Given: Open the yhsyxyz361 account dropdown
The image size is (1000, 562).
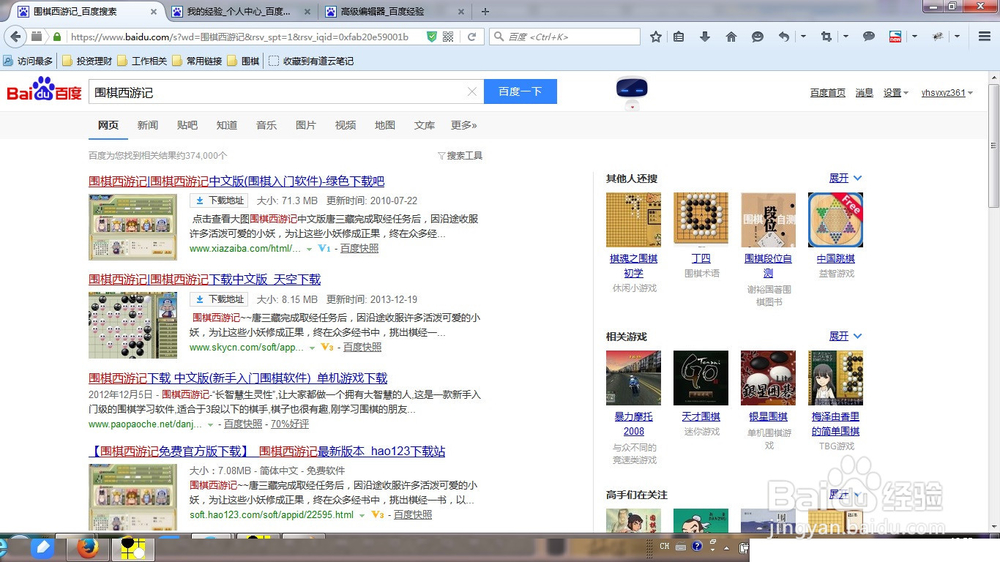Looking at the screenshot, I should click(x=947, y=92).
